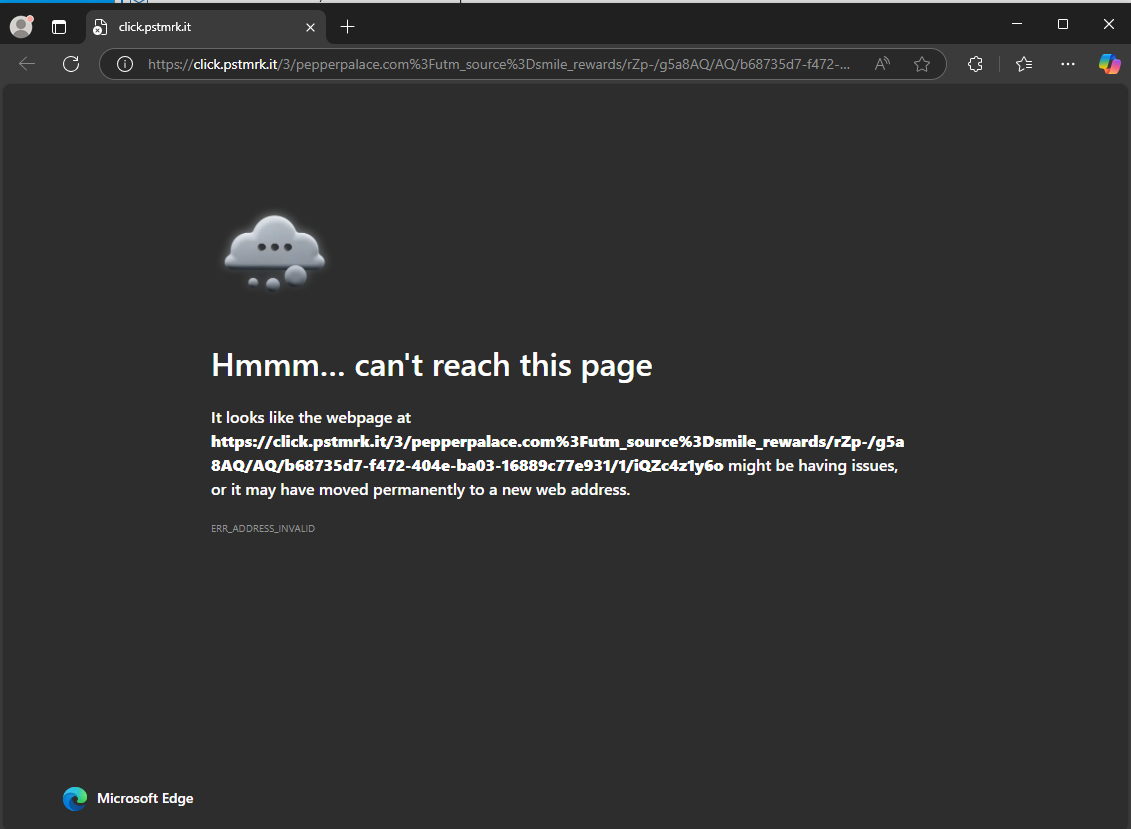1131x829 pixels.
Task: Open the Favorites list icon
Action: tap(1024, 64)
